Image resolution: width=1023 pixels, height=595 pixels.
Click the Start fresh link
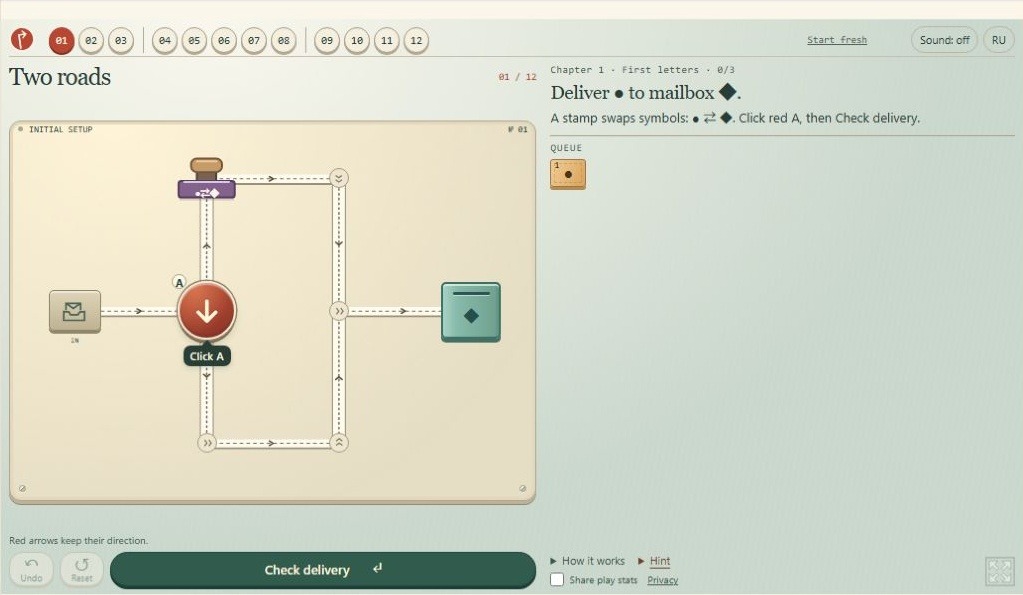point(836,40)
